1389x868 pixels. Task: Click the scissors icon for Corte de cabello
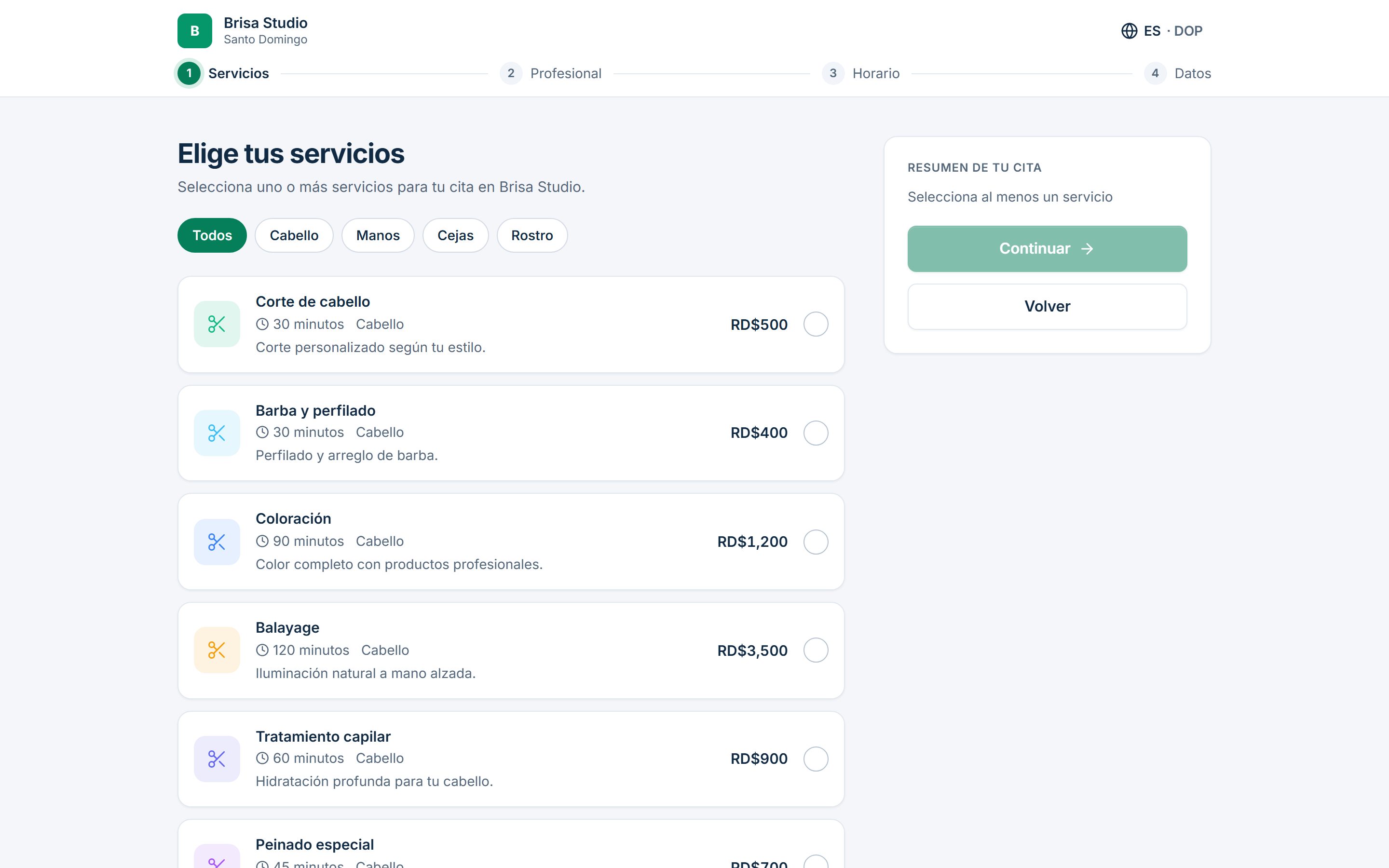(x=217, y=325)
